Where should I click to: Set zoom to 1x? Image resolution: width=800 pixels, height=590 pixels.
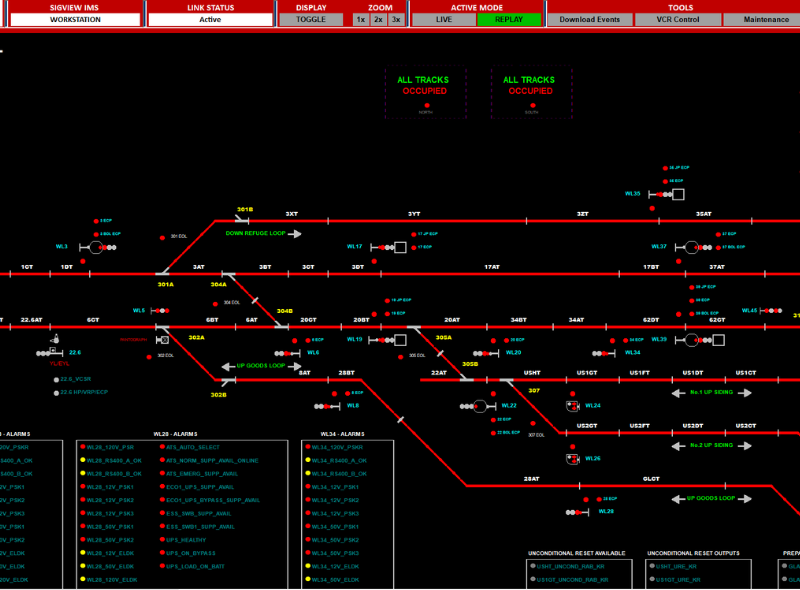(x=361, y=19)
